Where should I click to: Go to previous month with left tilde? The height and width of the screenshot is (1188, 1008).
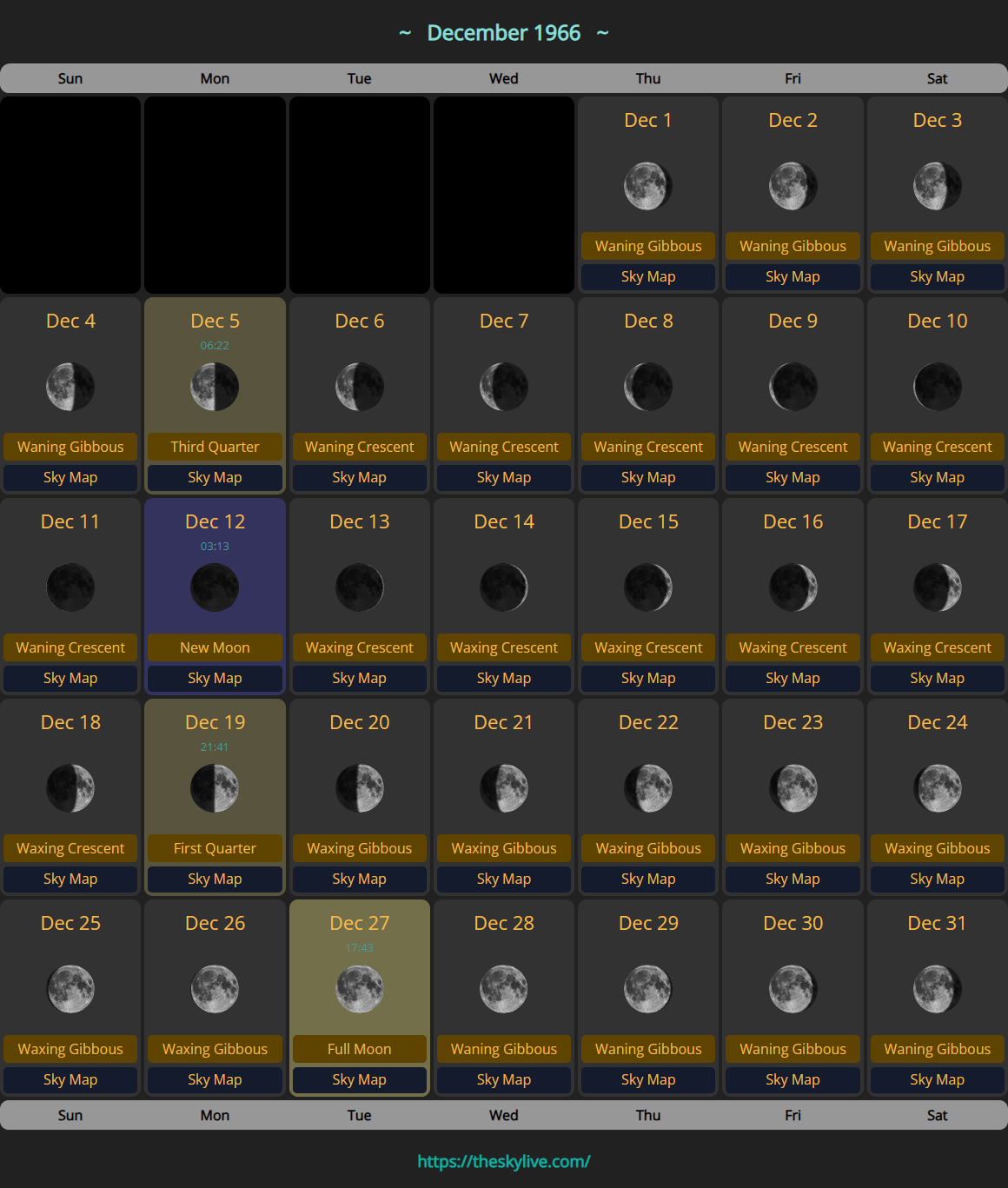click(x=405, y=33)
